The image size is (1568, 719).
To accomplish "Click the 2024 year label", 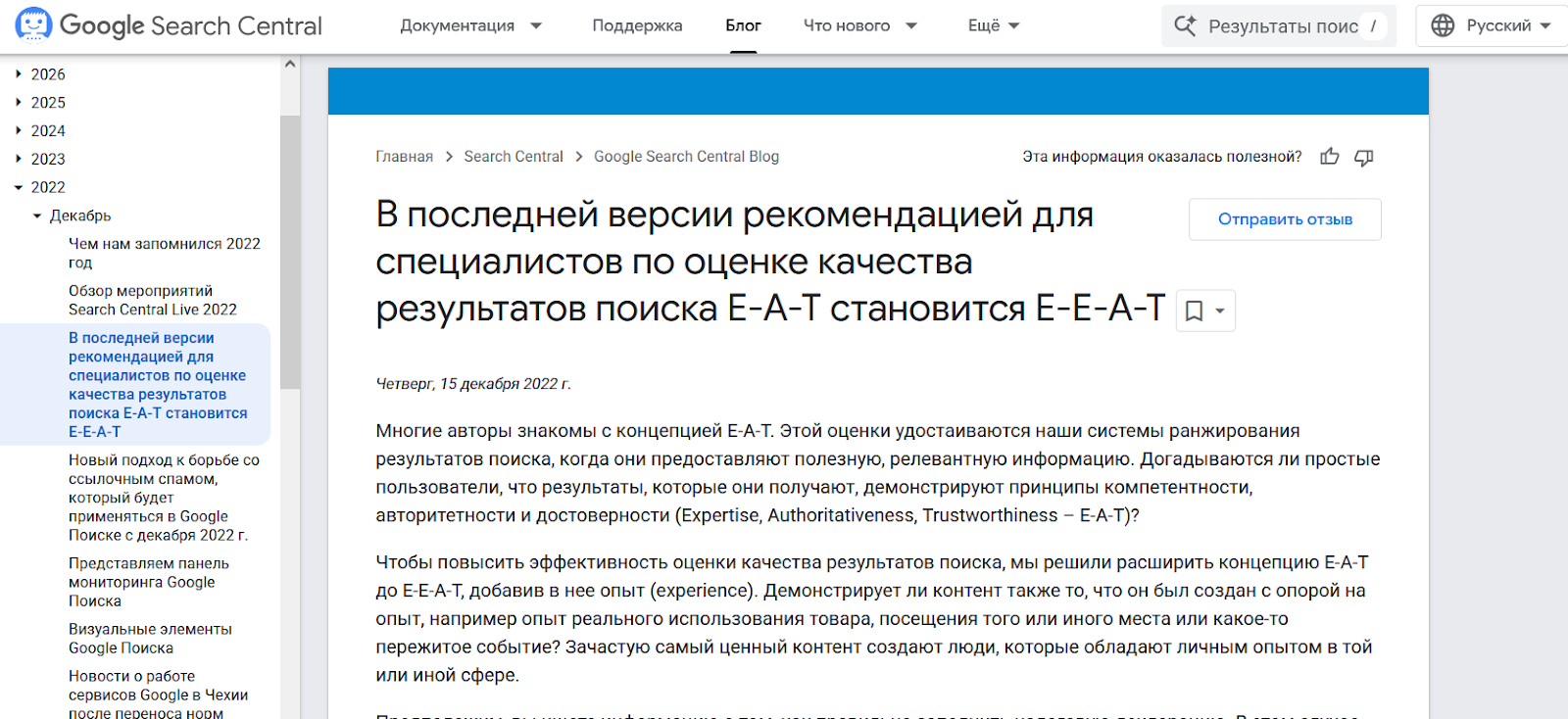I will (x=48, y=130).
